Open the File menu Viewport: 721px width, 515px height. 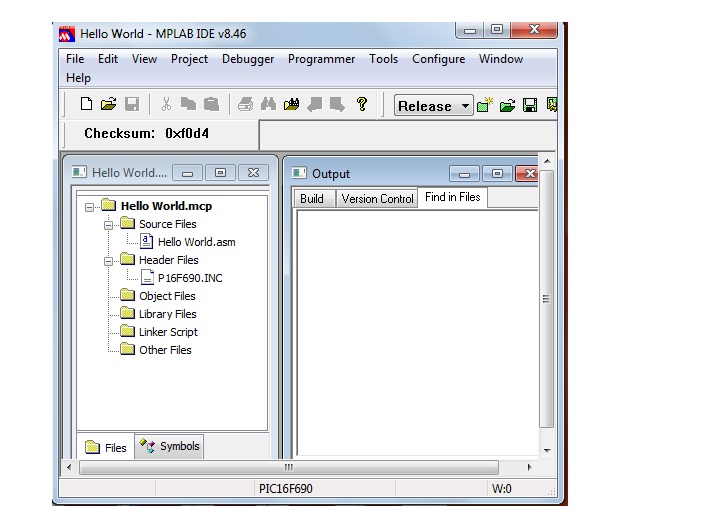pos(75,59)
